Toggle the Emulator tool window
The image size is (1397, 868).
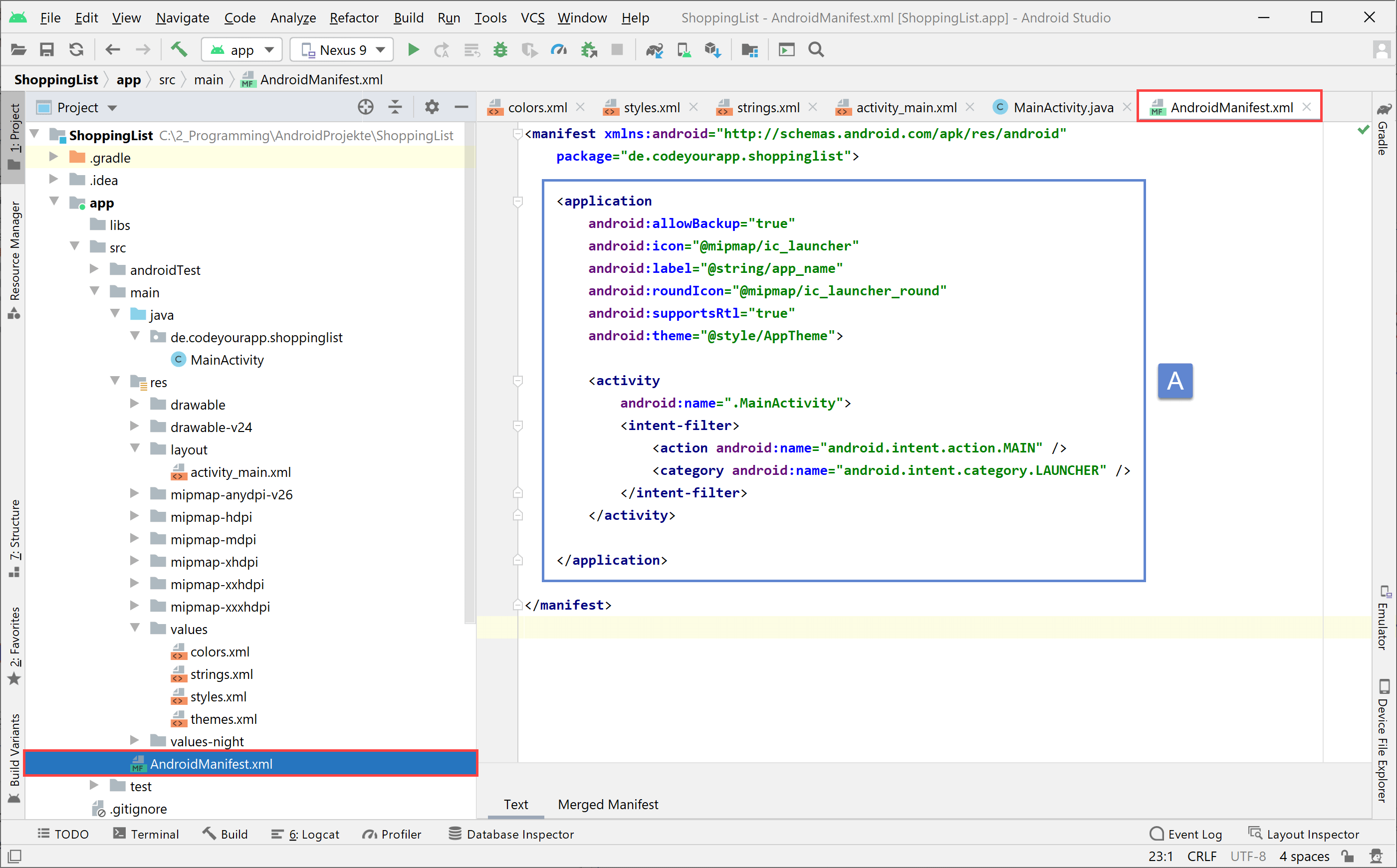click(1384, 618)
